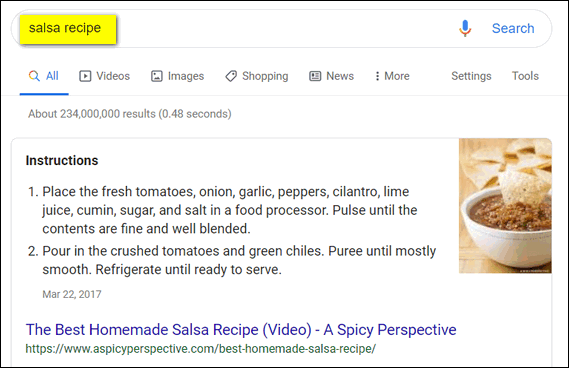Click the aspicyperspective.com URL
Viewport: 569px width, 368px height.
coord(201,349)
